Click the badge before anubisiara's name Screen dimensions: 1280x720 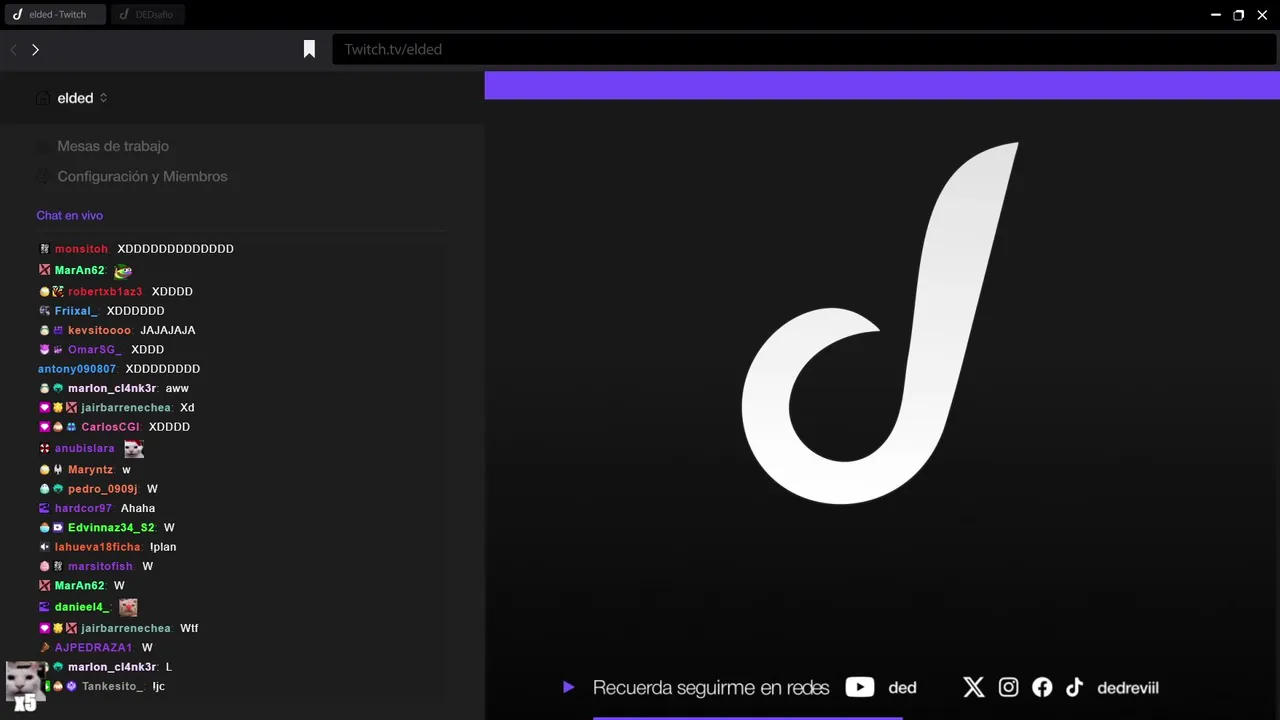(x=44, y=449)
